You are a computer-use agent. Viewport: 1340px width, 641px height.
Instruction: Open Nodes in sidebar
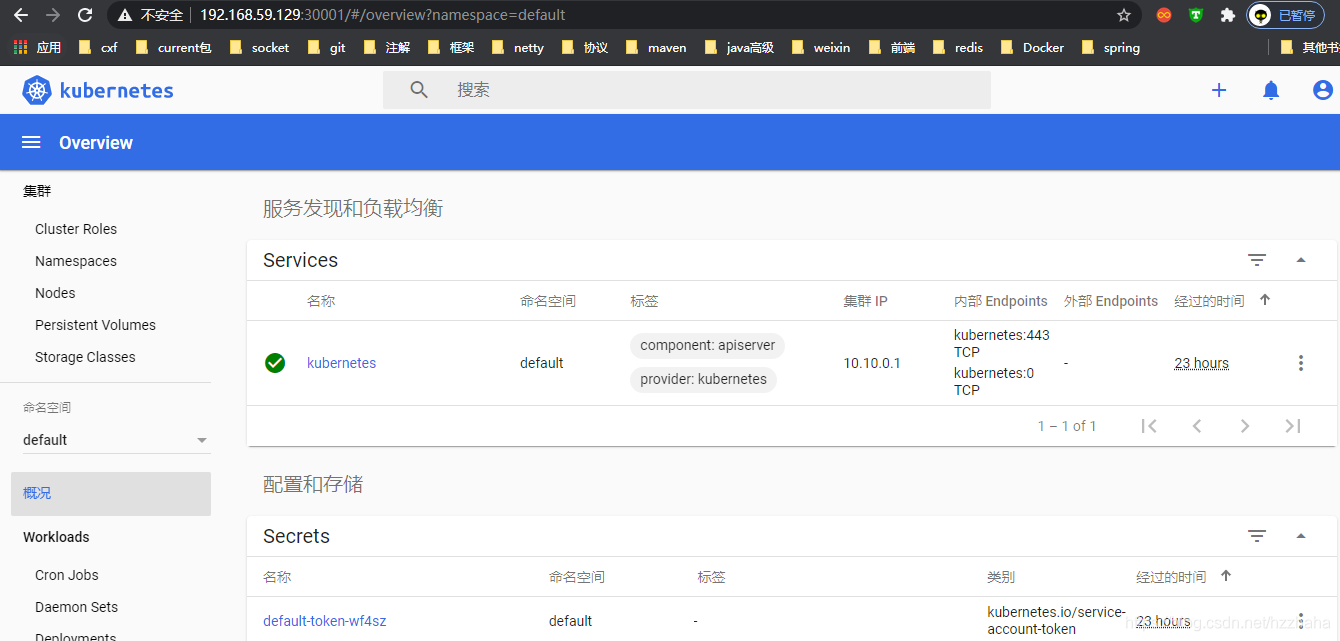(x=55, y=293)
